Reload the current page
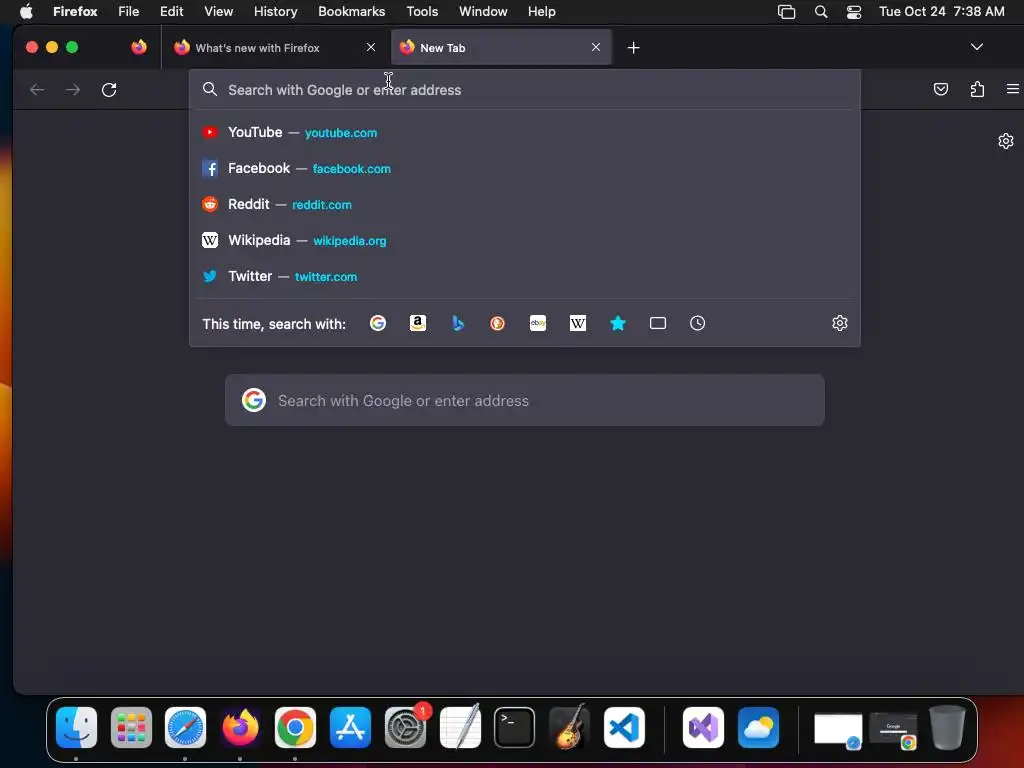1024x768 pixels. pyautogui.click(x=109, y=89)
